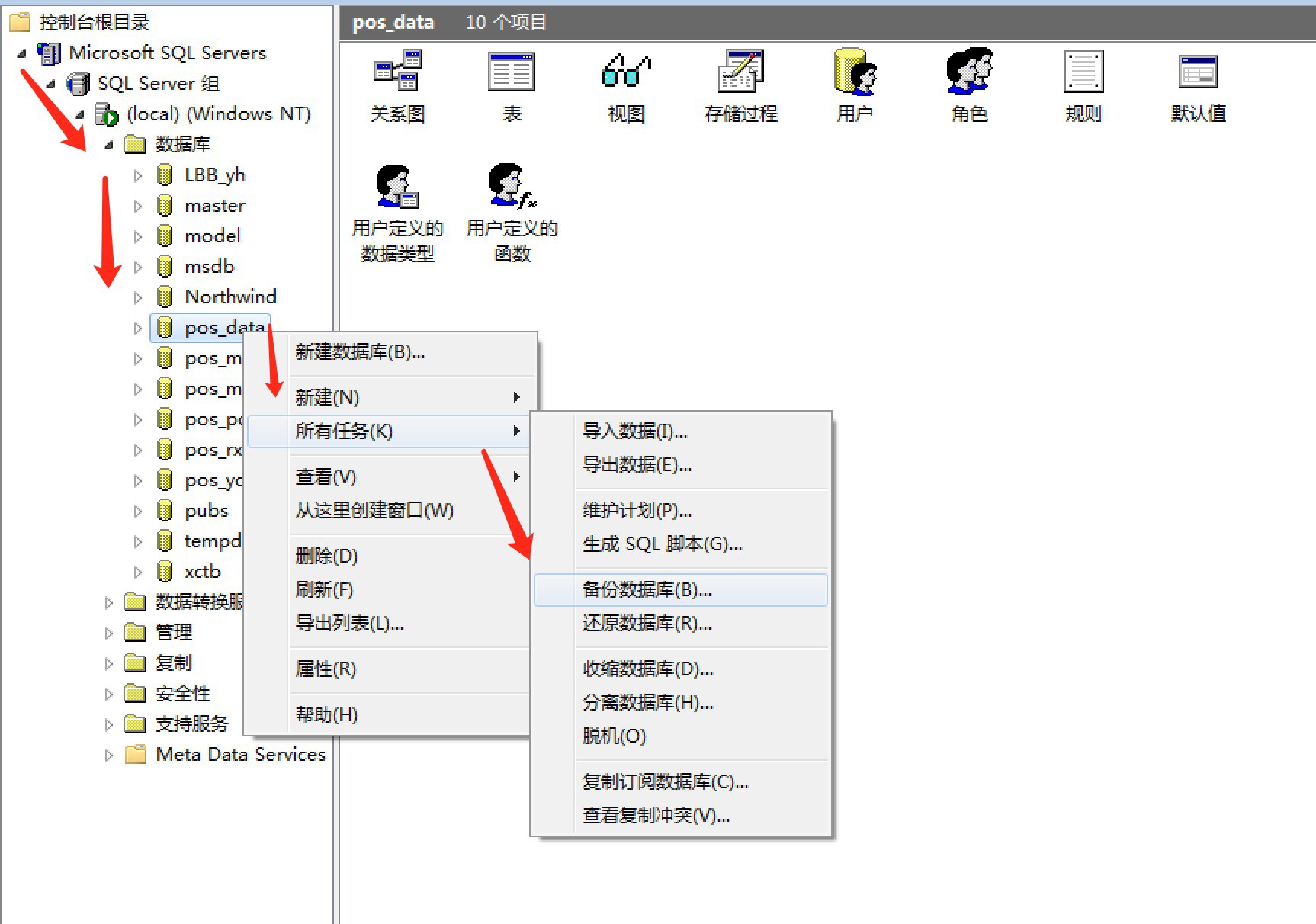
Task: Select 生成 SQL 脚本(G)... task
Action: click(x=681, y=544)
